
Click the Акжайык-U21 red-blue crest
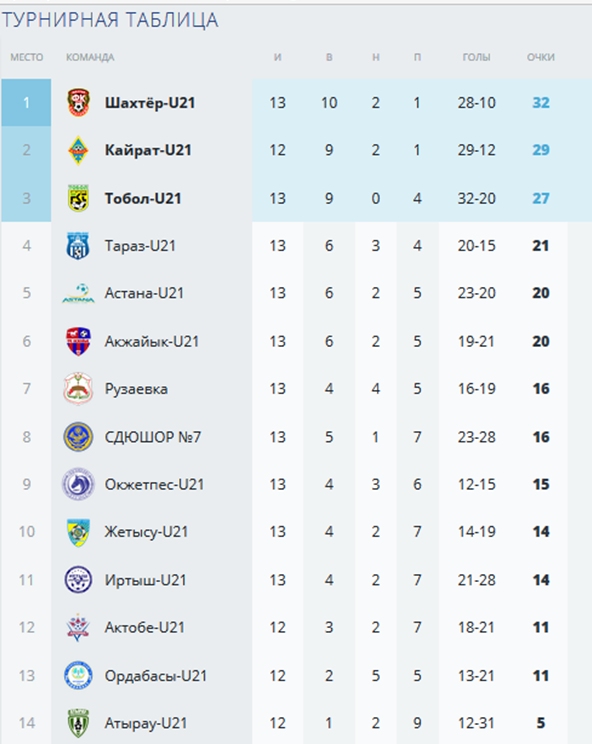coord(78,341)
